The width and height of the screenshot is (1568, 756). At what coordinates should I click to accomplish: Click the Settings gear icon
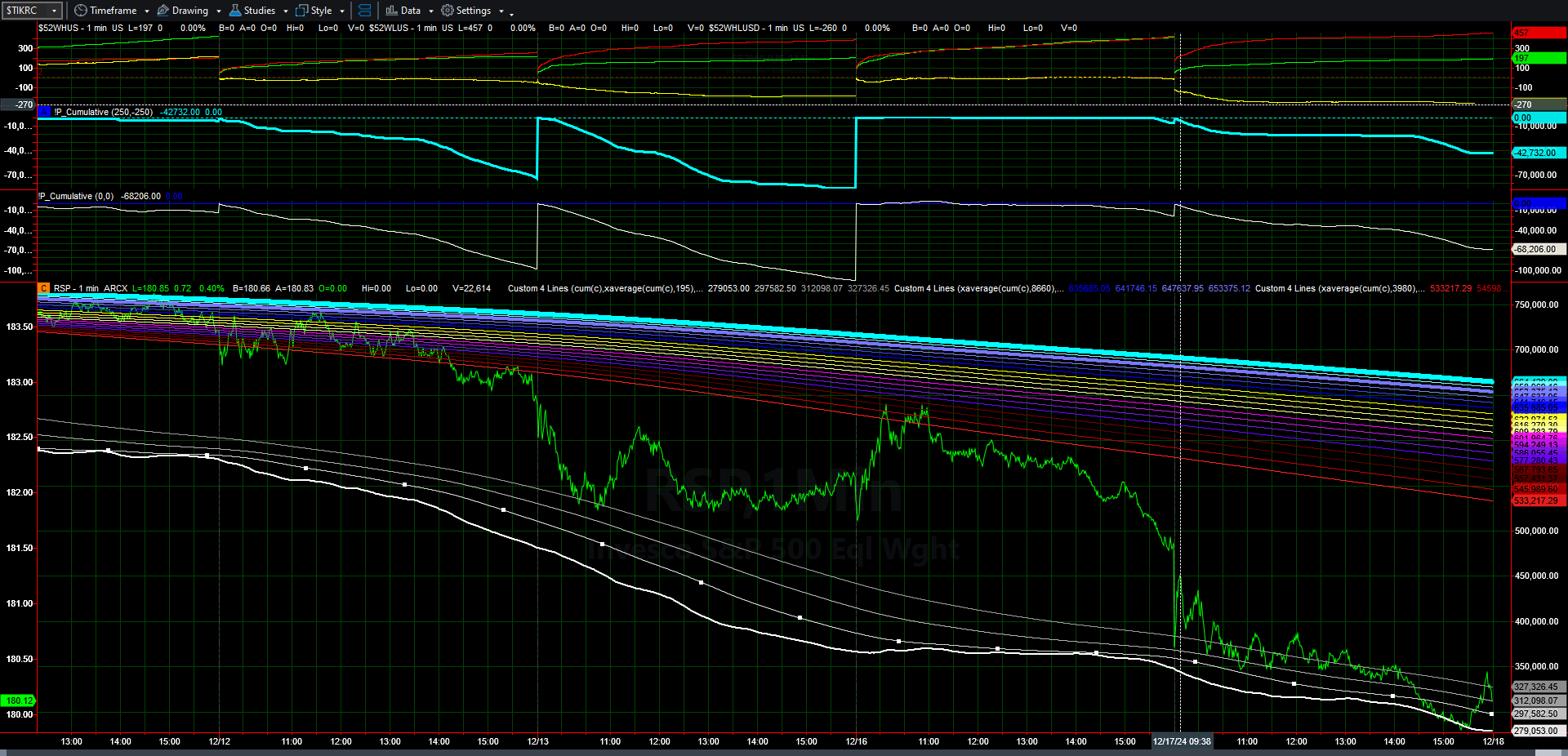[x=447, y=11]
